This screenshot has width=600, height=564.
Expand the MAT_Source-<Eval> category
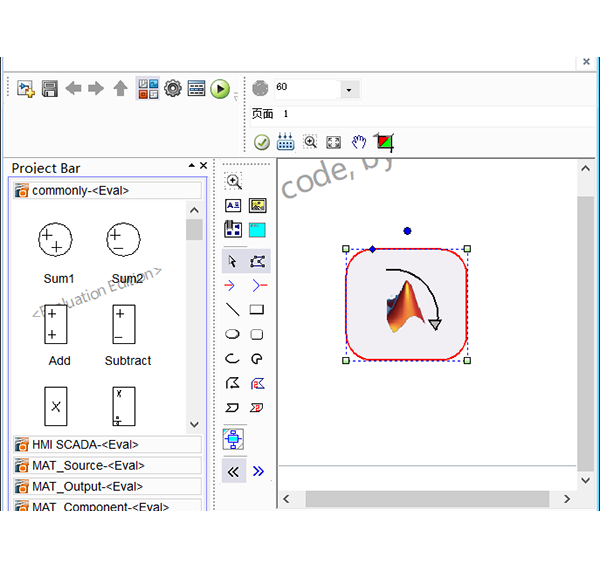tap(108, 465)
